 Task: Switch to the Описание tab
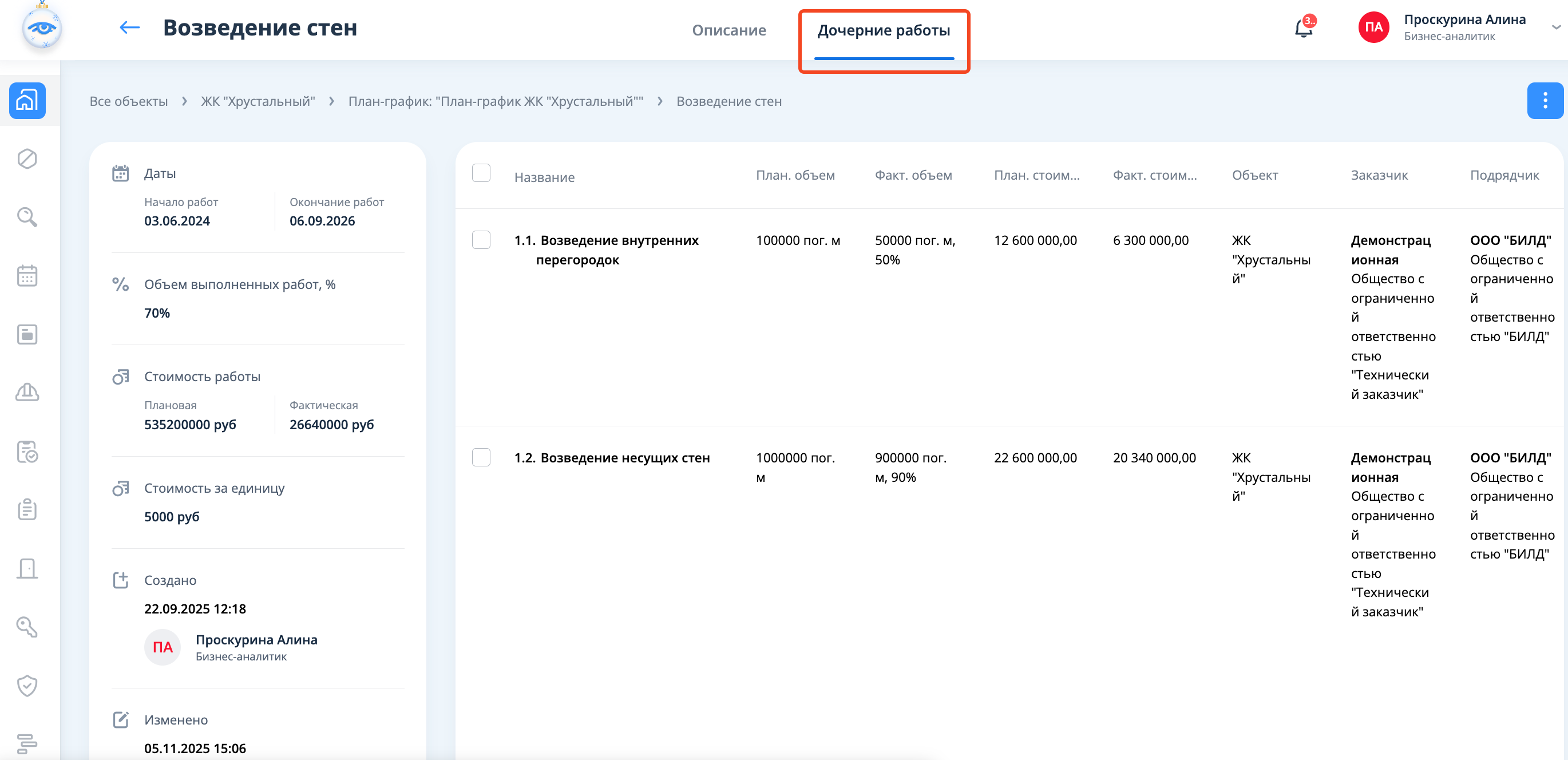(728, 30)
